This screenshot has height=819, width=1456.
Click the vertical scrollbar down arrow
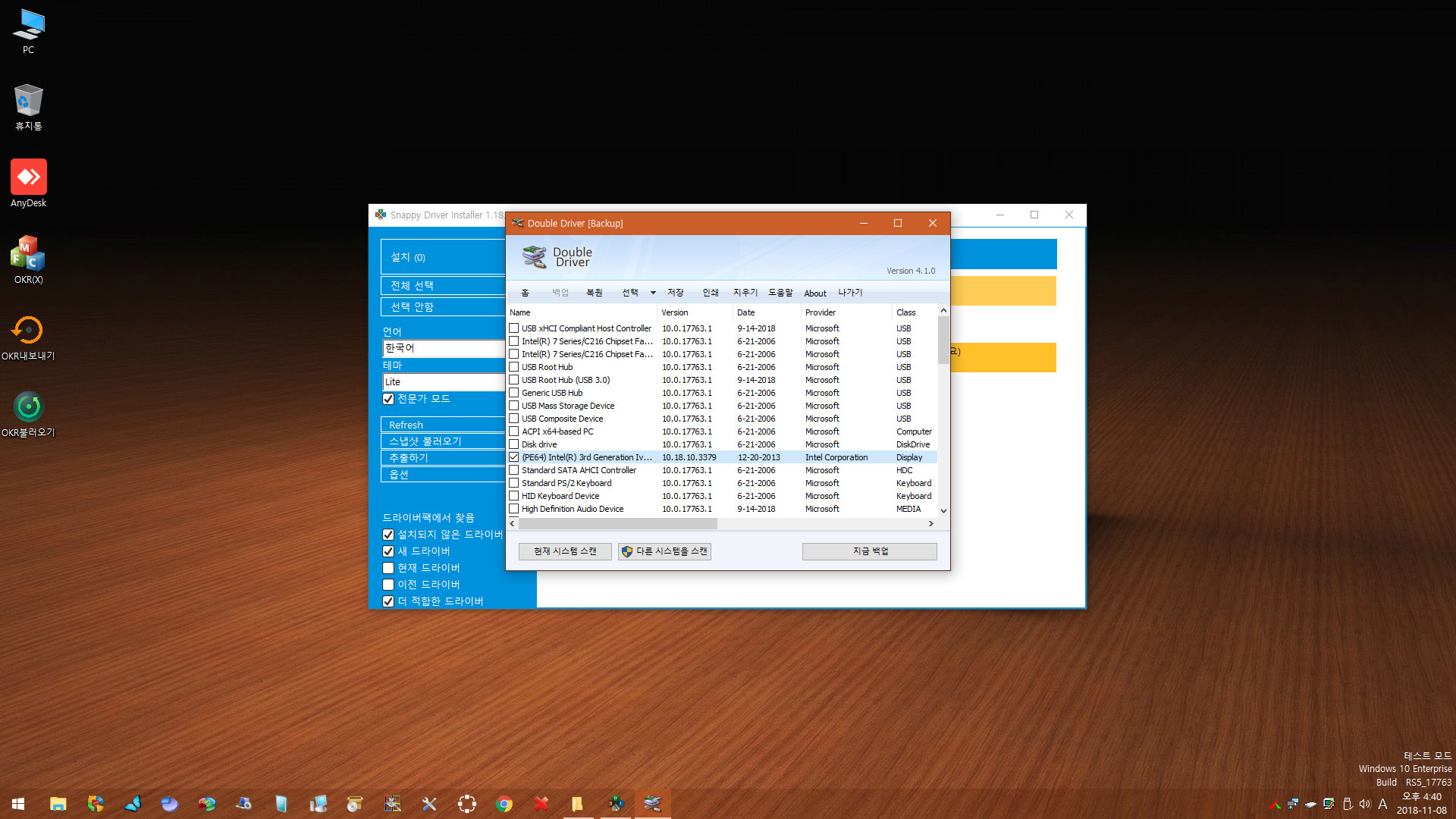943,511
